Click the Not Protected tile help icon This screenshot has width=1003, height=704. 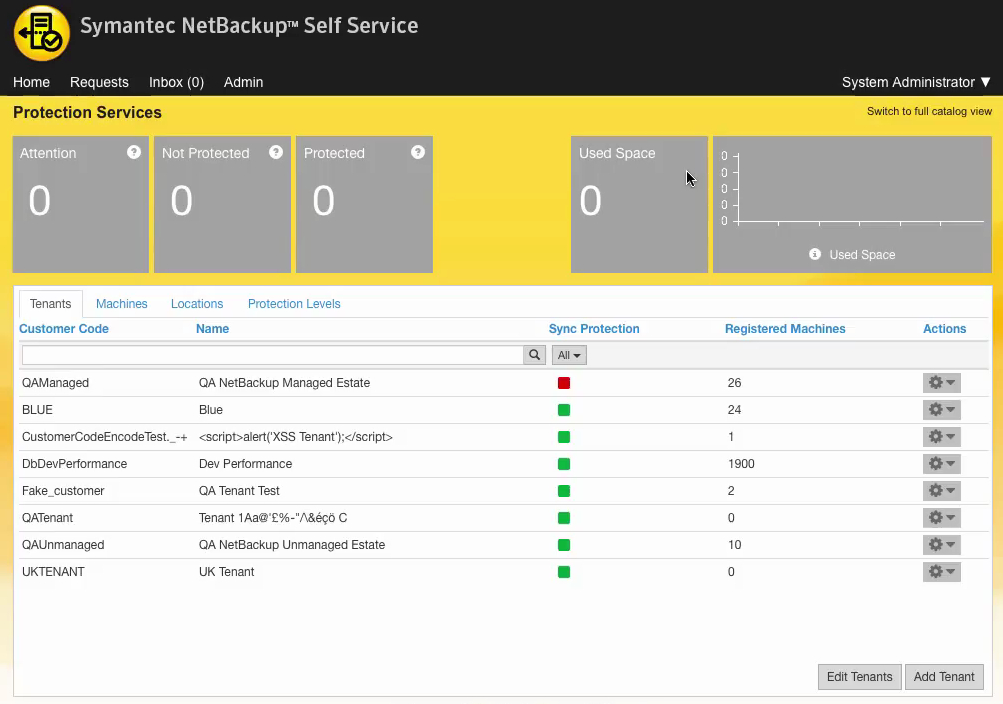[276, 152]
